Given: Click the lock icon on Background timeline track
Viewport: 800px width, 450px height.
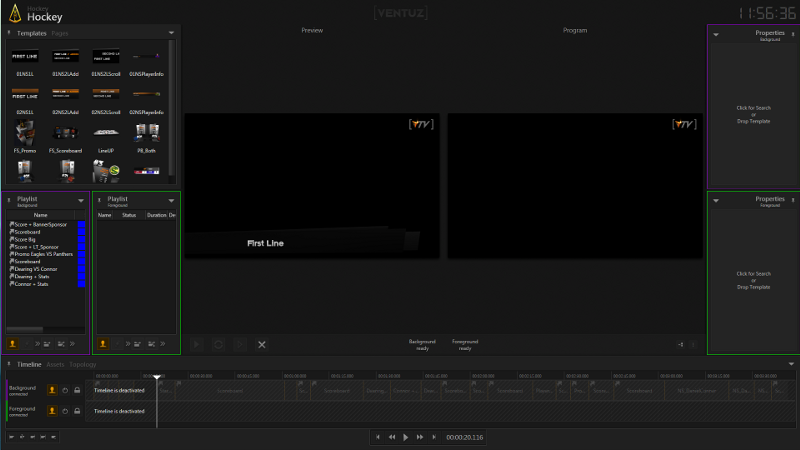Looking at the screenshot, I should 77,390.
